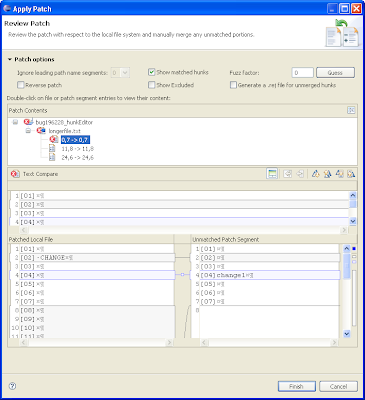Click Patched Local File horizontal scrollbar right arrow

(169, 342)
